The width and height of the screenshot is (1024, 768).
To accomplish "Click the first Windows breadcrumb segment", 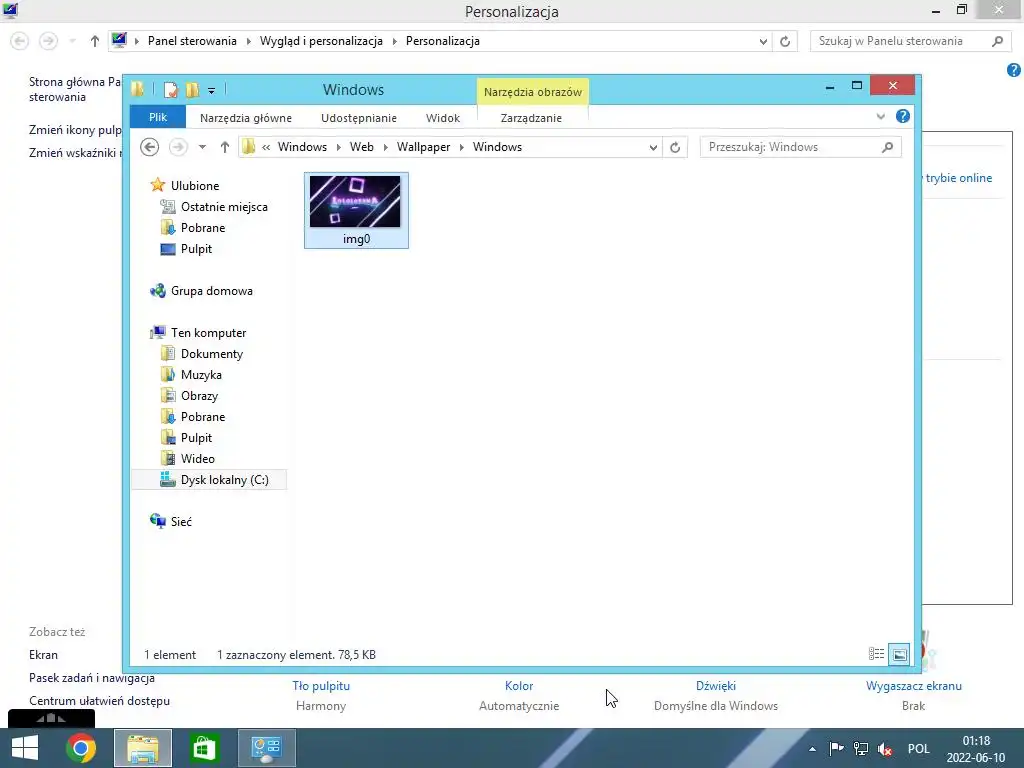I will pos(302,147).
